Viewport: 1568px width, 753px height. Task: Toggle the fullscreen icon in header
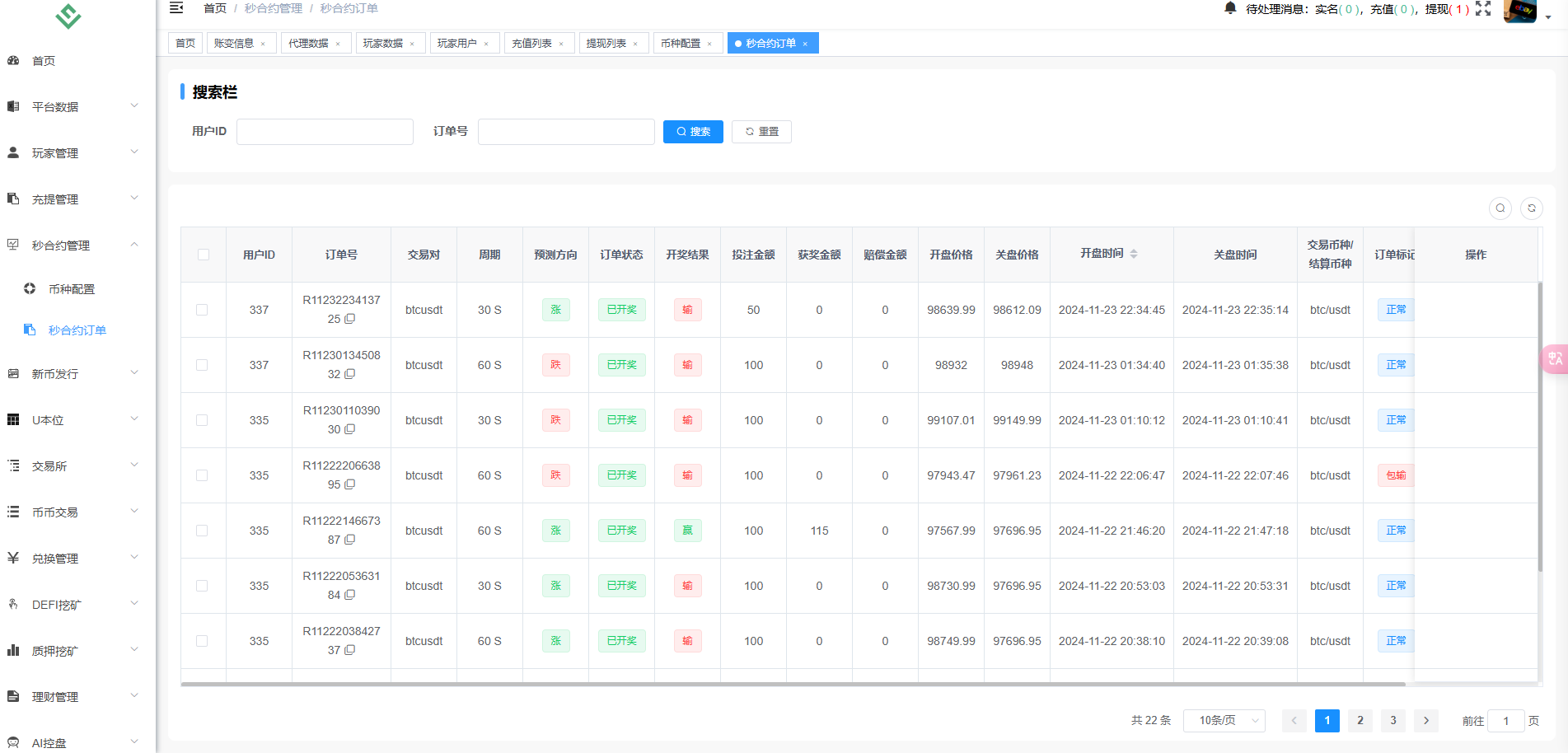(1483, 9)
